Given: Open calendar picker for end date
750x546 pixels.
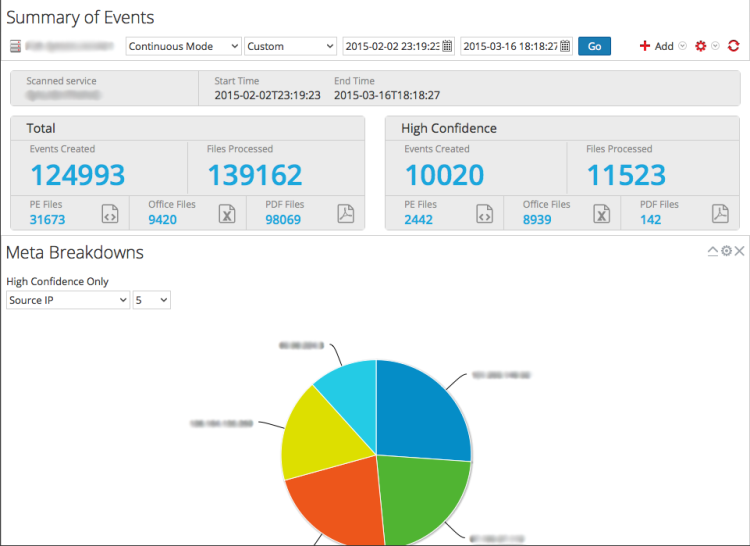Looking at the screenshot, I should (565, 46).
